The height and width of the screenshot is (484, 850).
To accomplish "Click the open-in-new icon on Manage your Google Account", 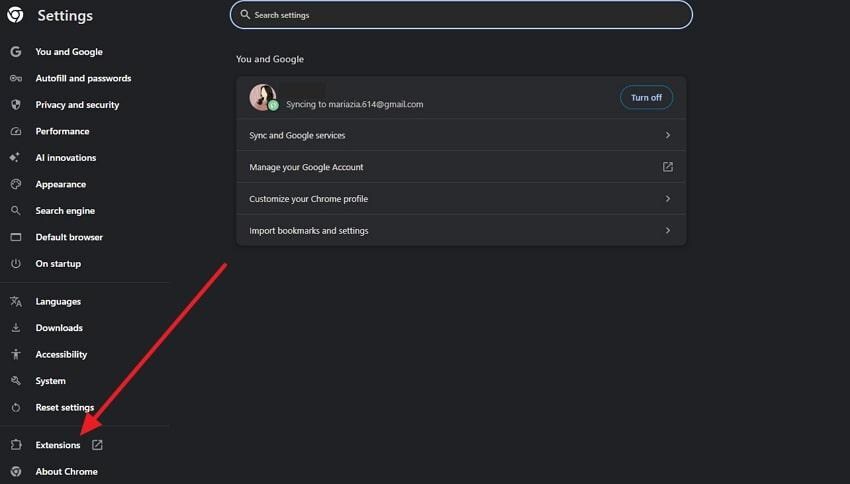I will tap(668, 167).
